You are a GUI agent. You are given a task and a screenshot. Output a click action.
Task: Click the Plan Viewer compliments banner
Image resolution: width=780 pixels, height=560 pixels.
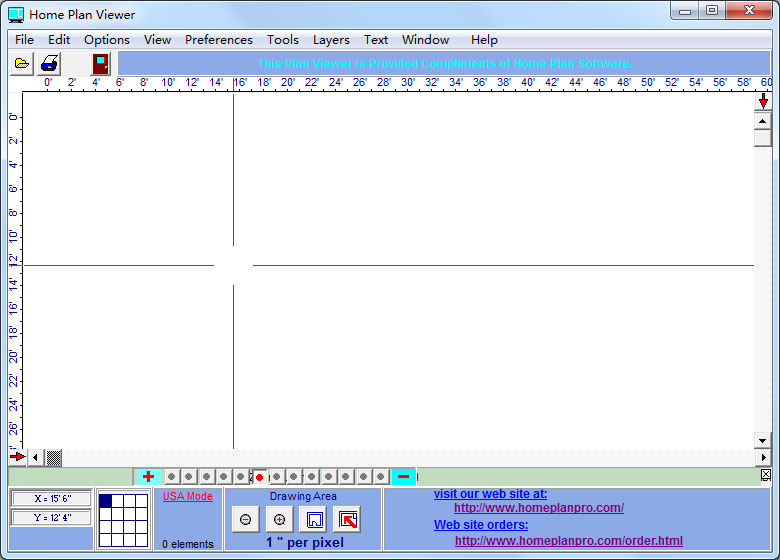(444, 64)
